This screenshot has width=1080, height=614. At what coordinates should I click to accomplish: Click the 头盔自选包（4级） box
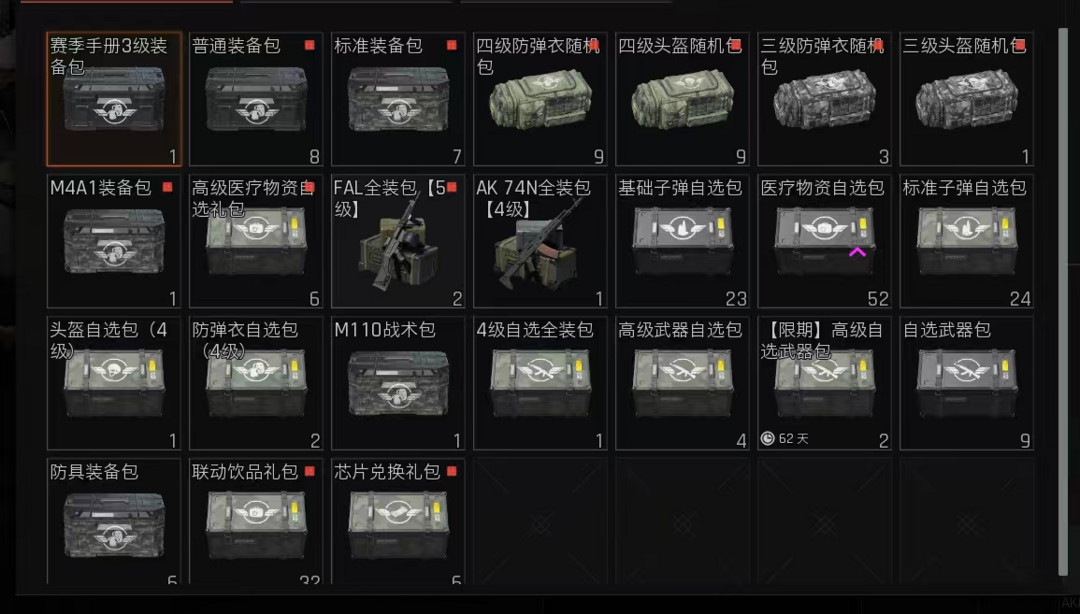point(114,383)
